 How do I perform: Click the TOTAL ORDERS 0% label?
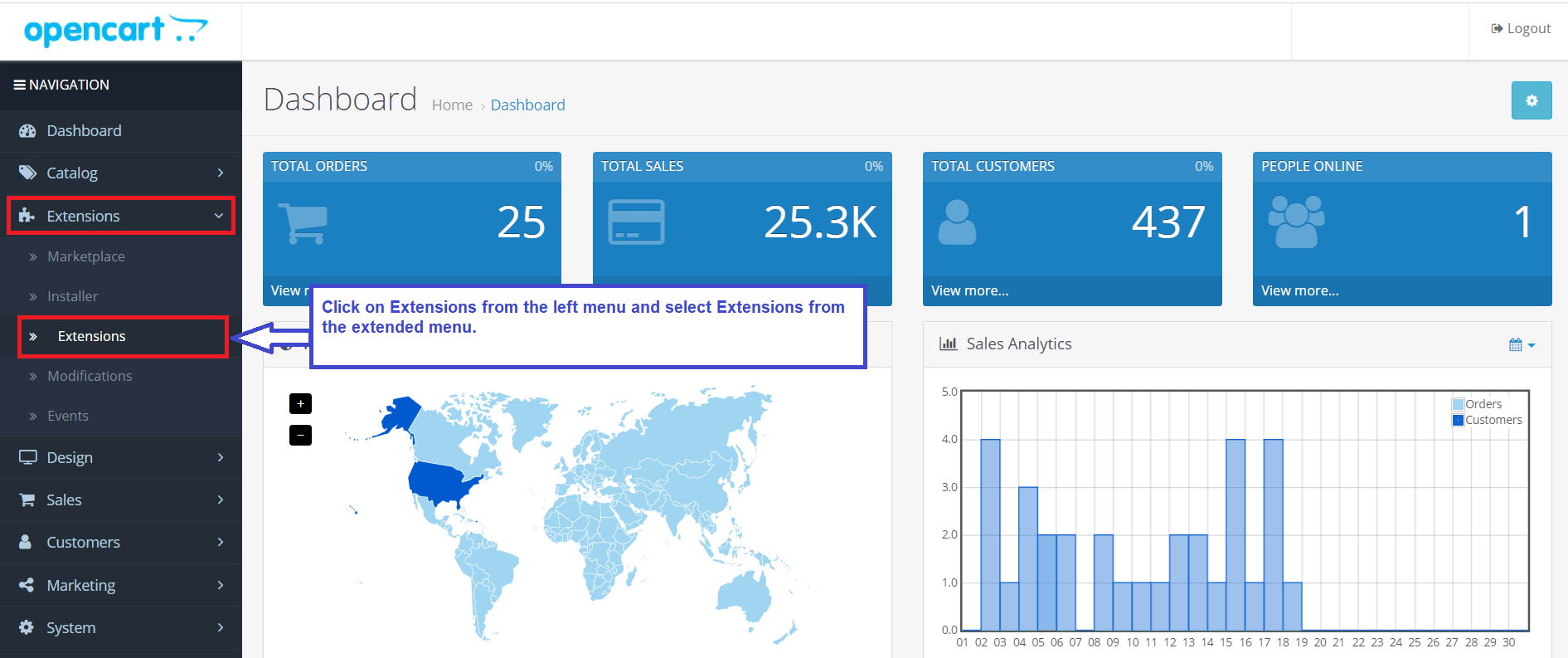pos(543,167)
